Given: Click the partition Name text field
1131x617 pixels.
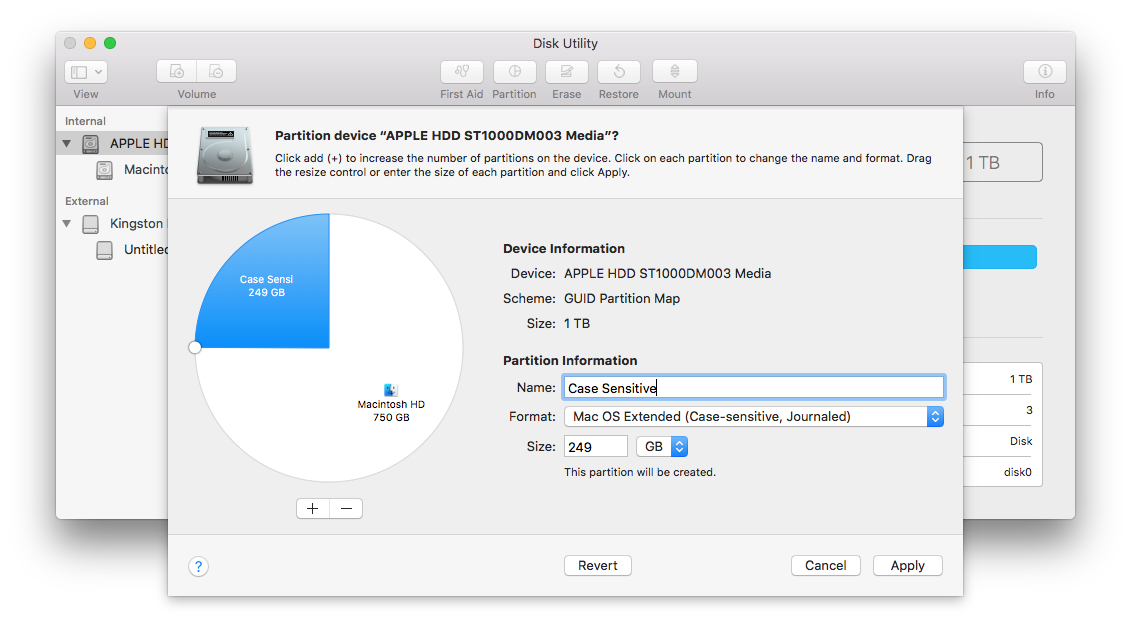Looking at the screenshot, I should pos(754,388).
